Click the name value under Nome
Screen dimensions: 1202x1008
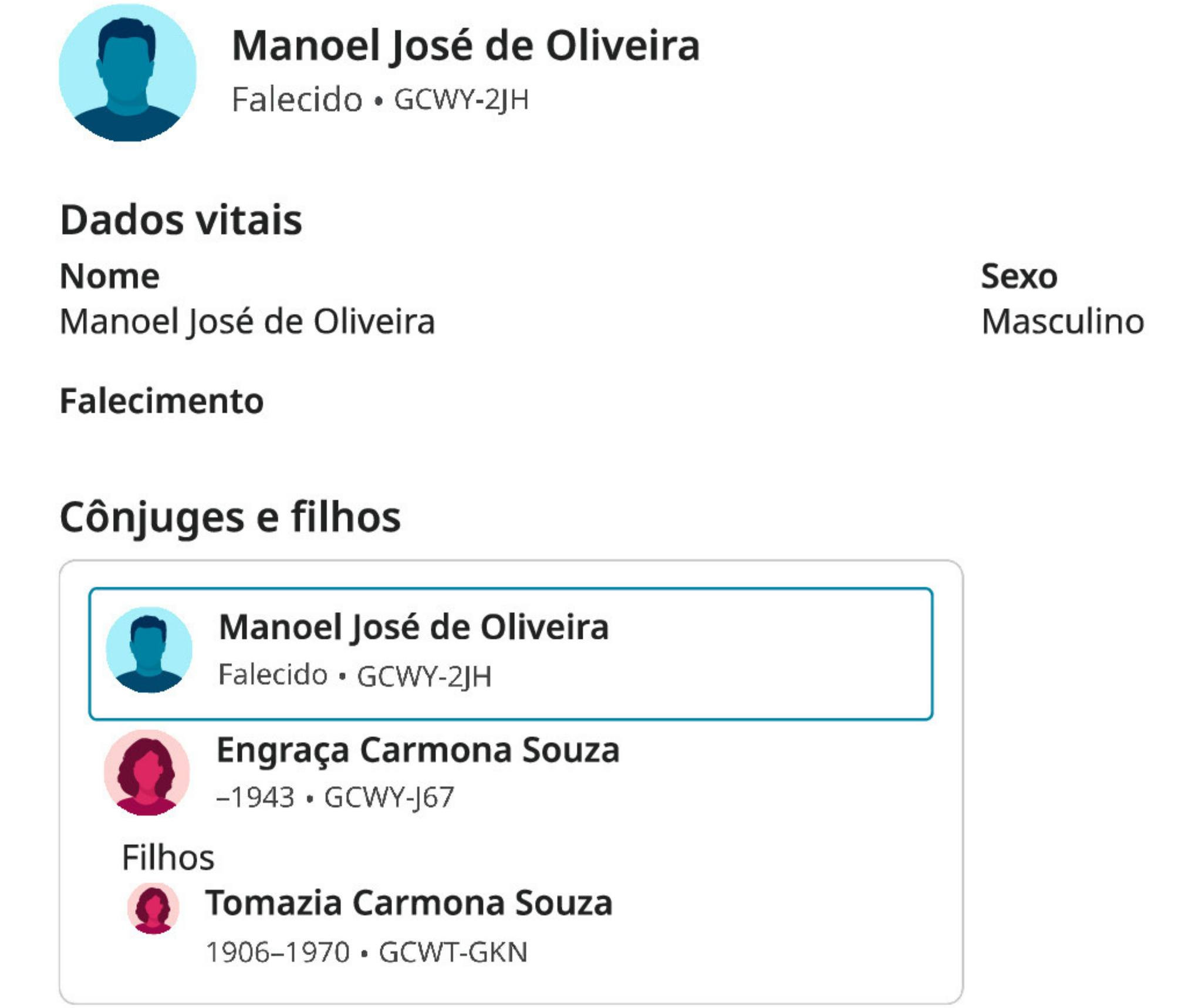[247, 322]
